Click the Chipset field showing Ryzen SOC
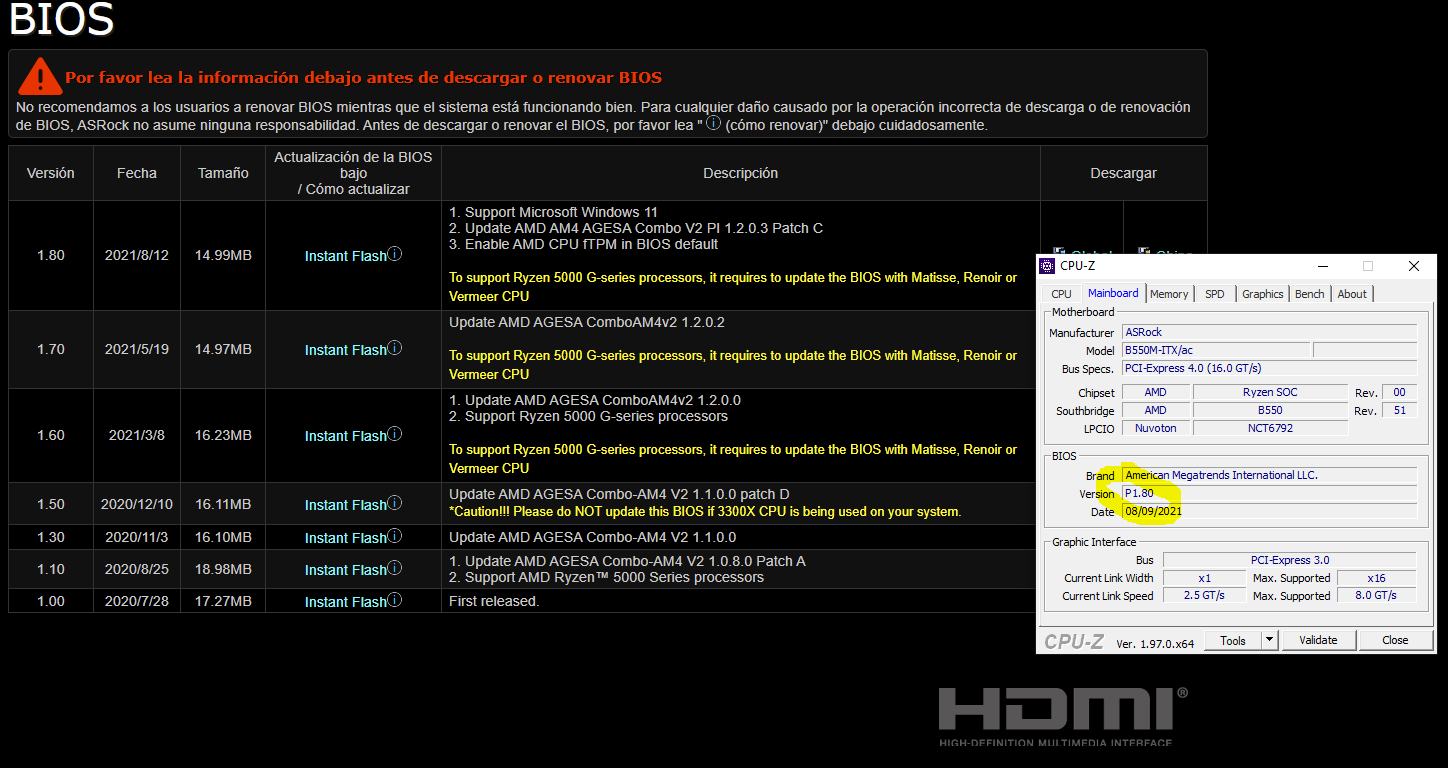Image resolution: width=1448 pixels, height=768 pixels. (1270, 392)
